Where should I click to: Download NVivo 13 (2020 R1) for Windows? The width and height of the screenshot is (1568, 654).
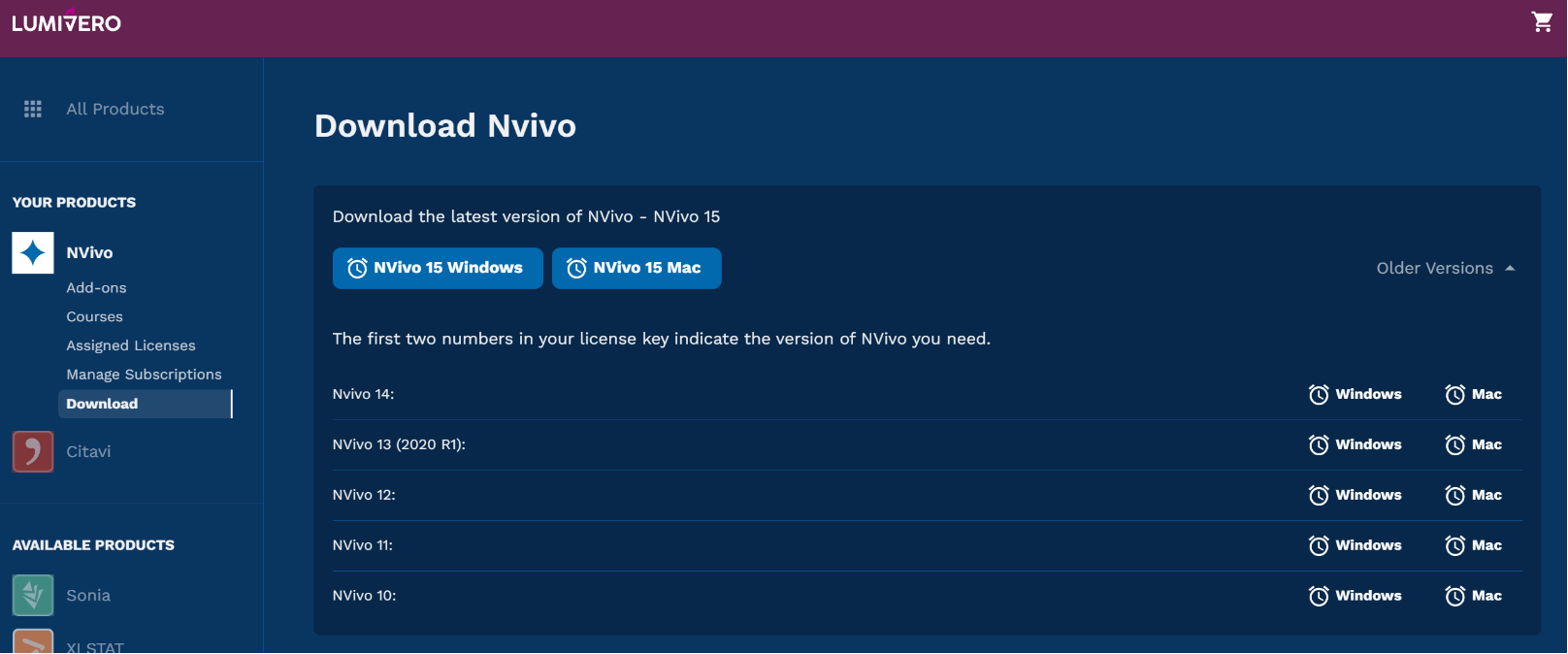1356,444
